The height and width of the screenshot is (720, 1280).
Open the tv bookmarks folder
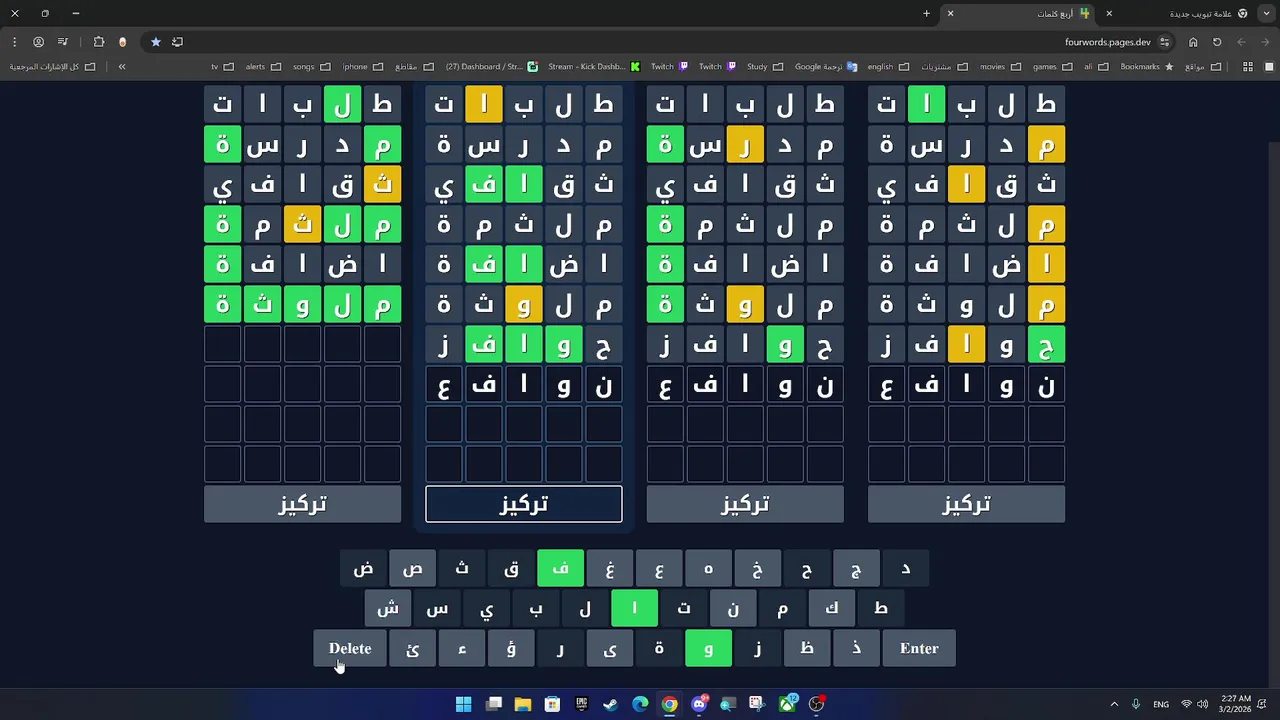222,67
